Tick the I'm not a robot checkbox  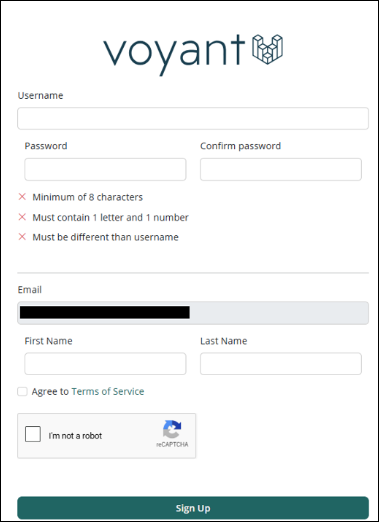(x=33, y=434)
